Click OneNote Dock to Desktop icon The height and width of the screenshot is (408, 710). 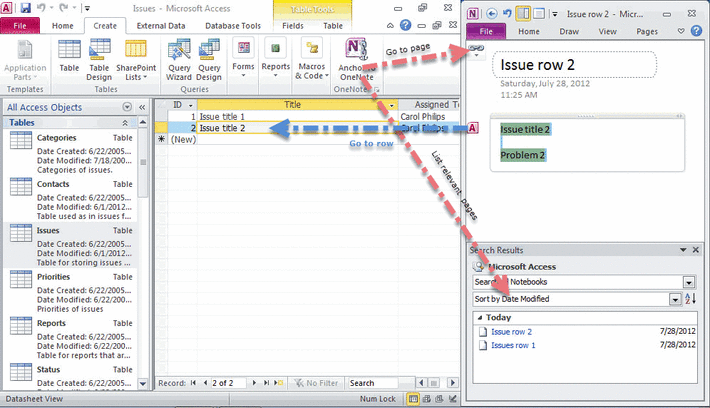pos(523,14)
